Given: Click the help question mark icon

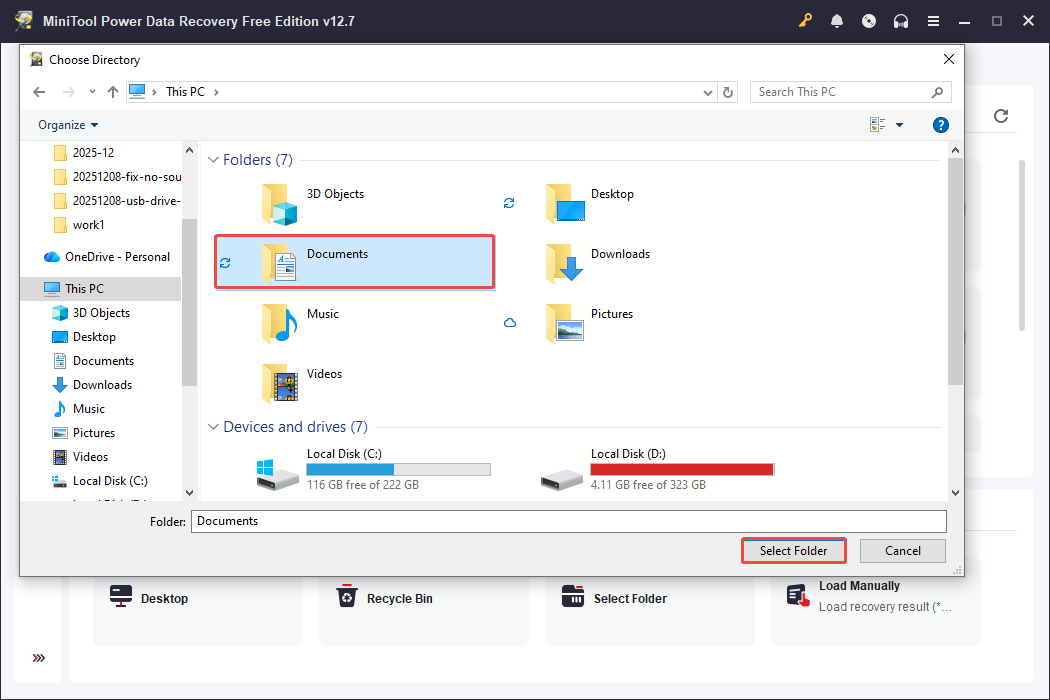Looking at the screenshot, I should click(940, 125).
